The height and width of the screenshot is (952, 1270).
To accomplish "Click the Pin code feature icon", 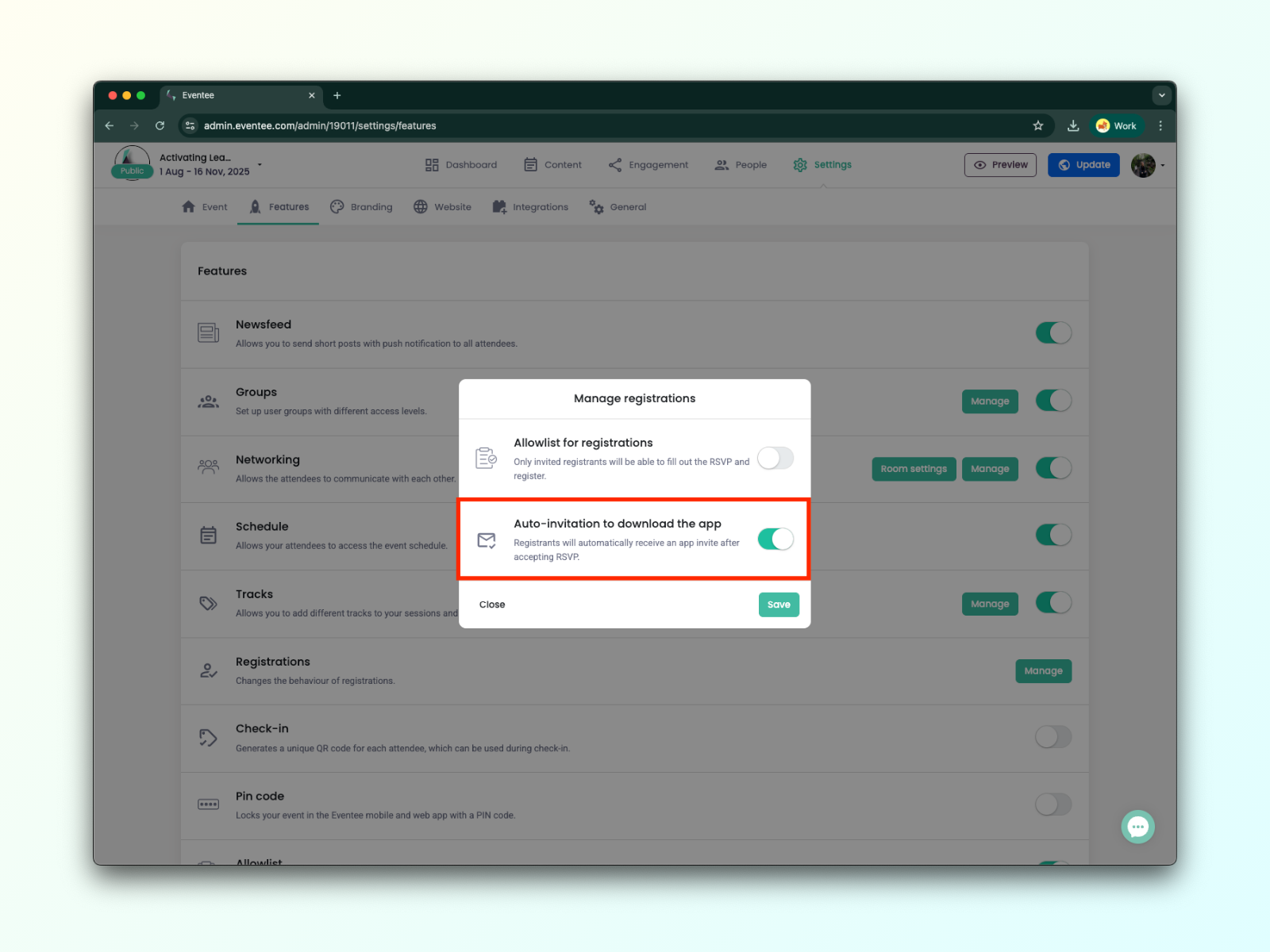I will (x=208, y=804).
